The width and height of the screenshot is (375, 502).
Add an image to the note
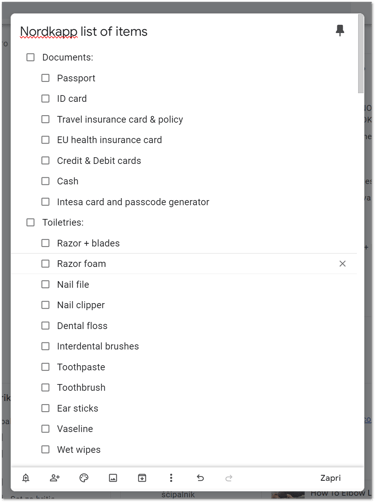[113, 478]
